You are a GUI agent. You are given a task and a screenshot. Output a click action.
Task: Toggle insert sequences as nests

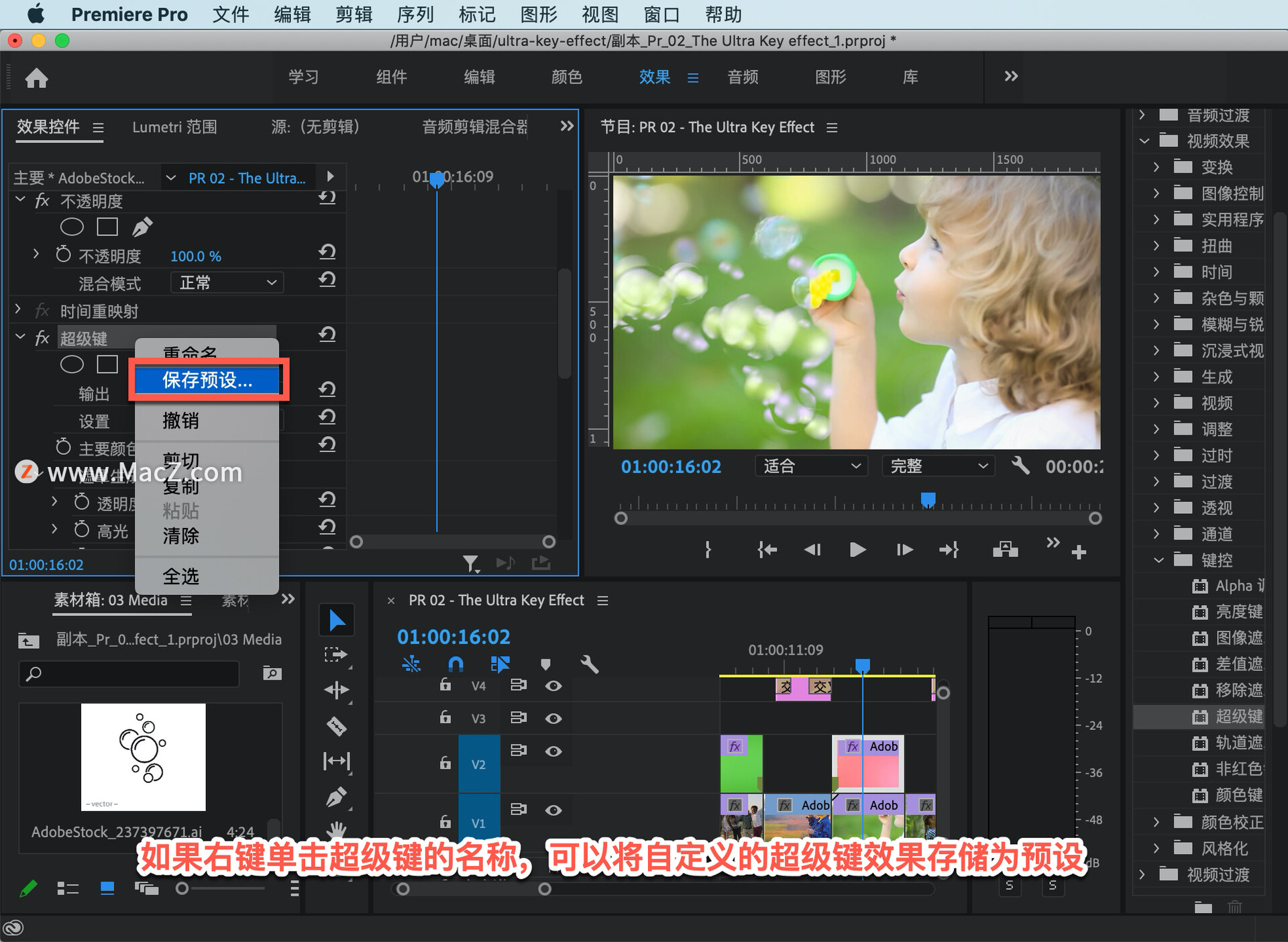[411, 664]
